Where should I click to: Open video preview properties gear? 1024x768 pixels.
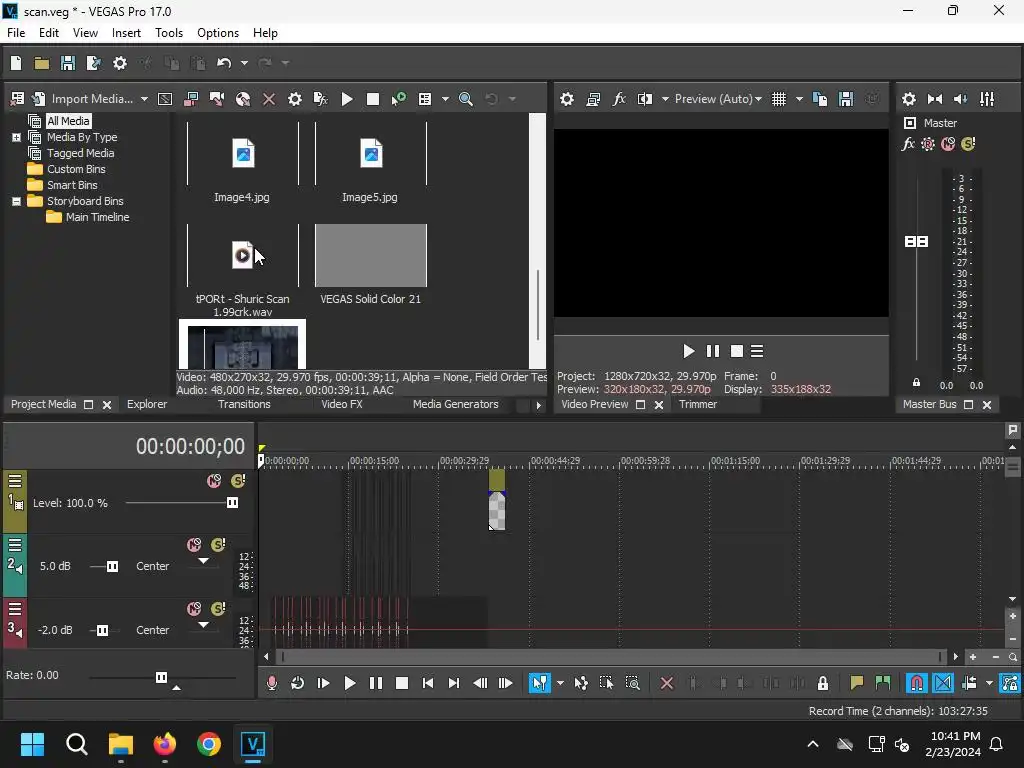point(567,99)
